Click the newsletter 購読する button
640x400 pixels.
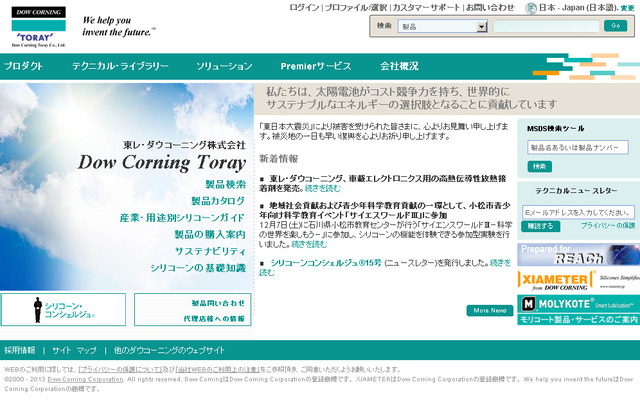coord(540,226)
